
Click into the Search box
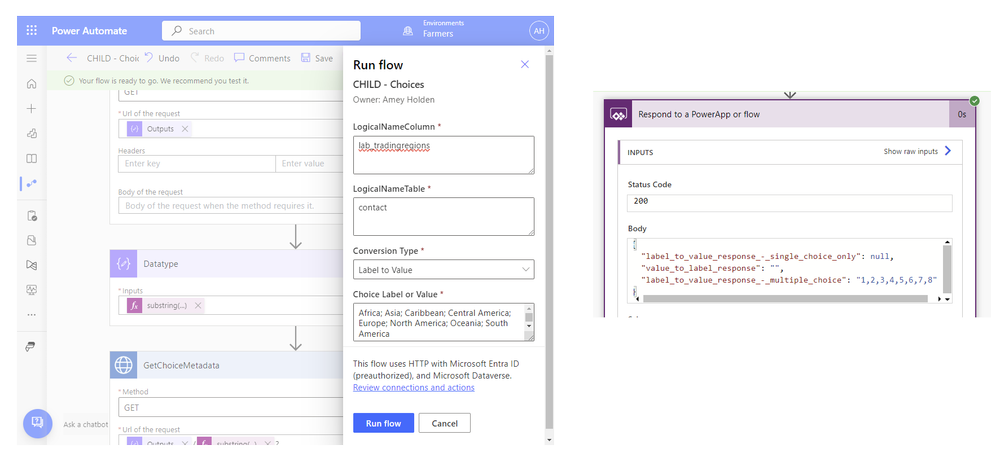261,31
